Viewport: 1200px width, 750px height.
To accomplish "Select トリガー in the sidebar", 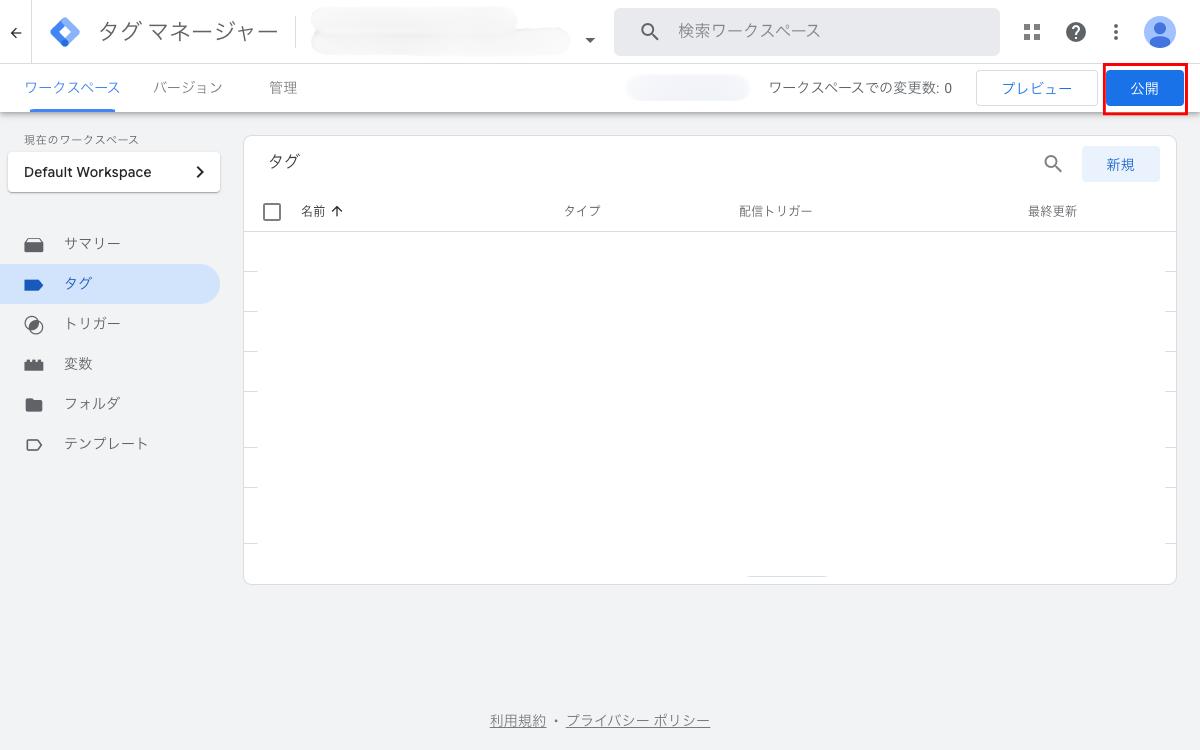I will 92,324.
